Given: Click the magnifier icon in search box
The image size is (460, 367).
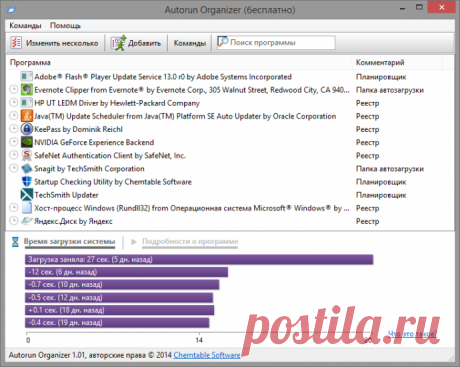Looking at the screenshot, I should [x=223, y=42].
